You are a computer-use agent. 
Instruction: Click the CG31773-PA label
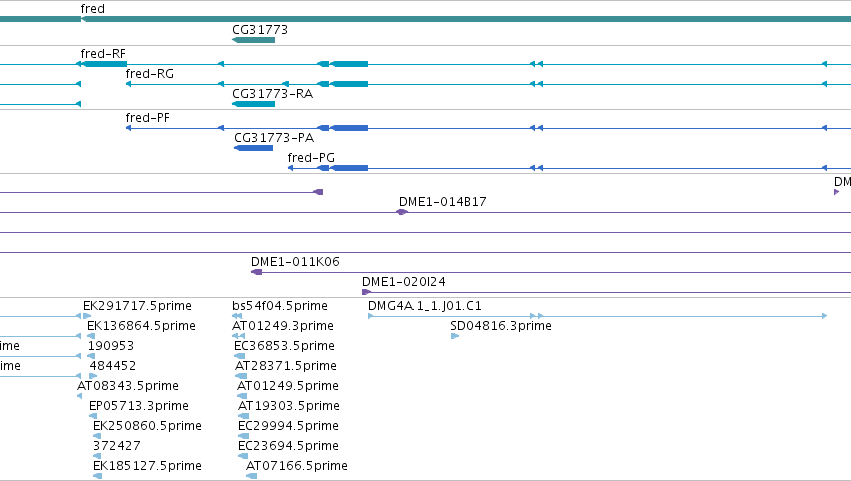coord(274,138)
